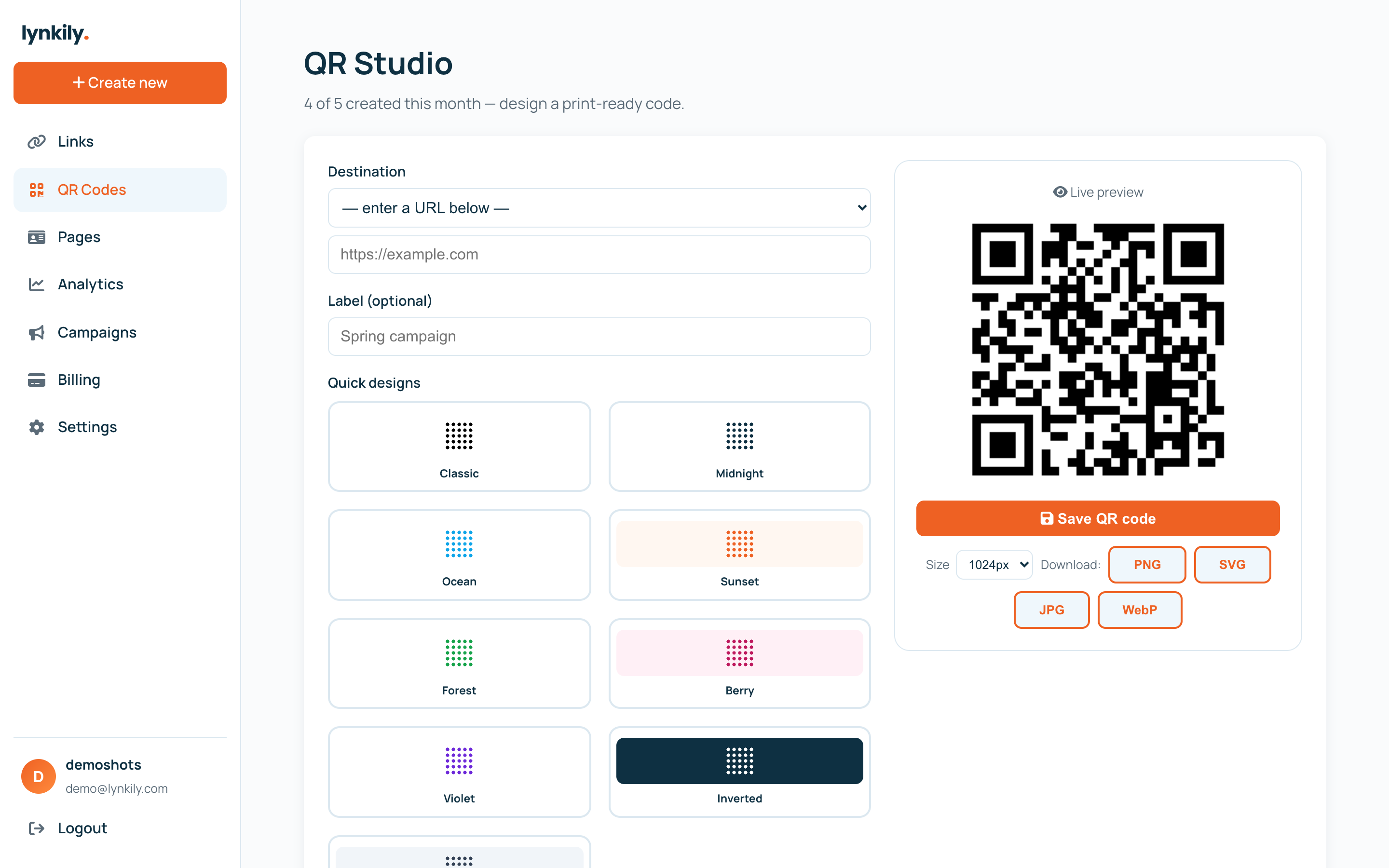Click the Ocean blue dot-grid icon
Image resolution: width=1389 pixels, height=868 pixels.
(459, 544)
